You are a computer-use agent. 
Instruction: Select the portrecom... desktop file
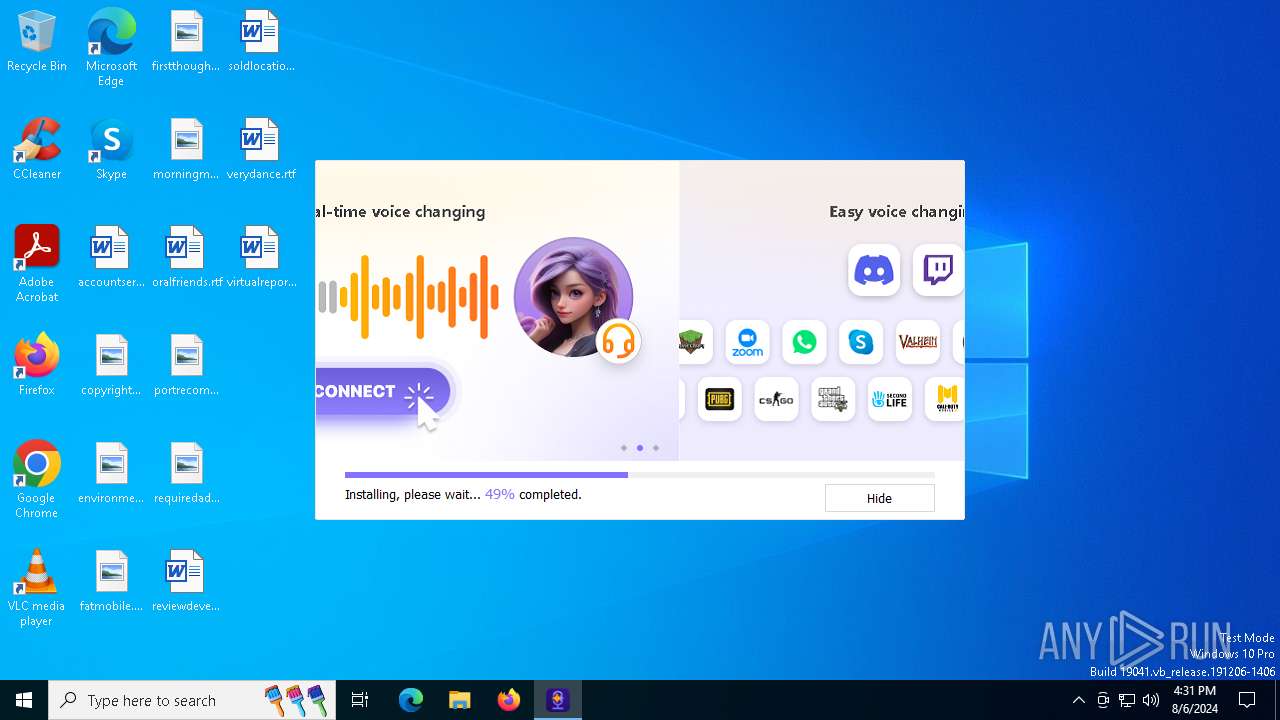pos(186,365)
